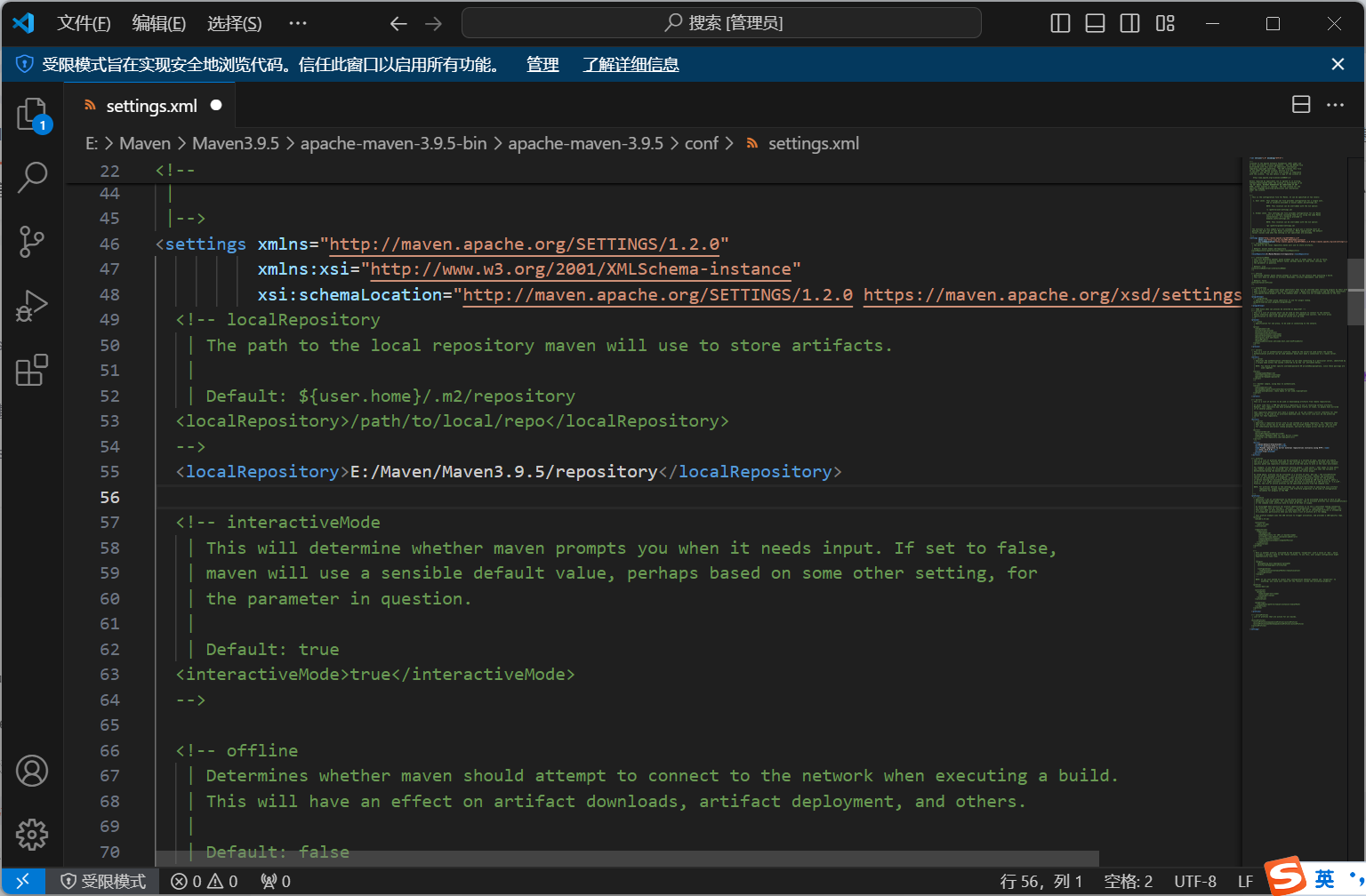Select the settings.xml editor tab

click(x=151, y=106)
